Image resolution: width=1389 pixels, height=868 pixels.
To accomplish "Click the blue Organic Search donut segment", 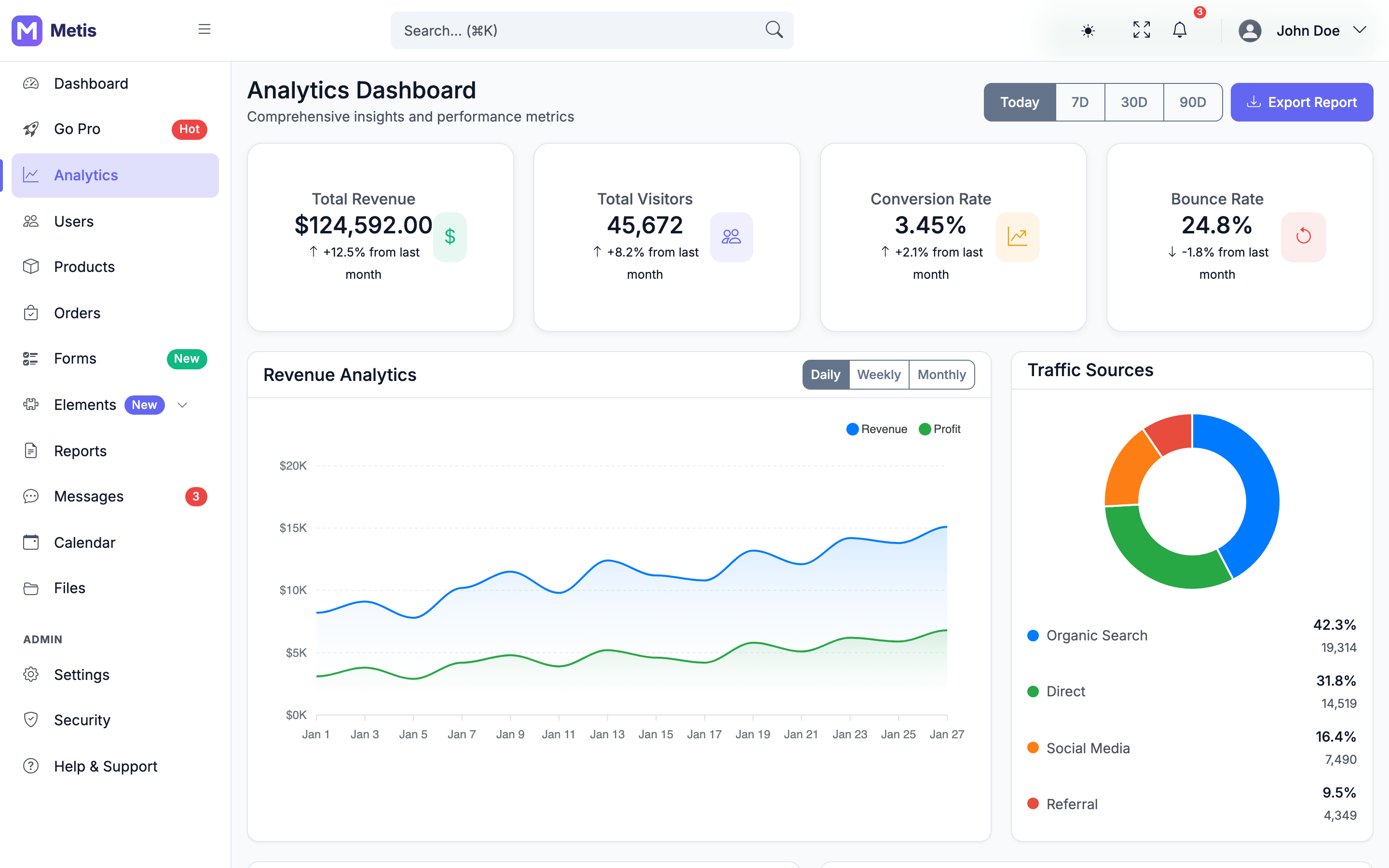I will point(1260,486).
